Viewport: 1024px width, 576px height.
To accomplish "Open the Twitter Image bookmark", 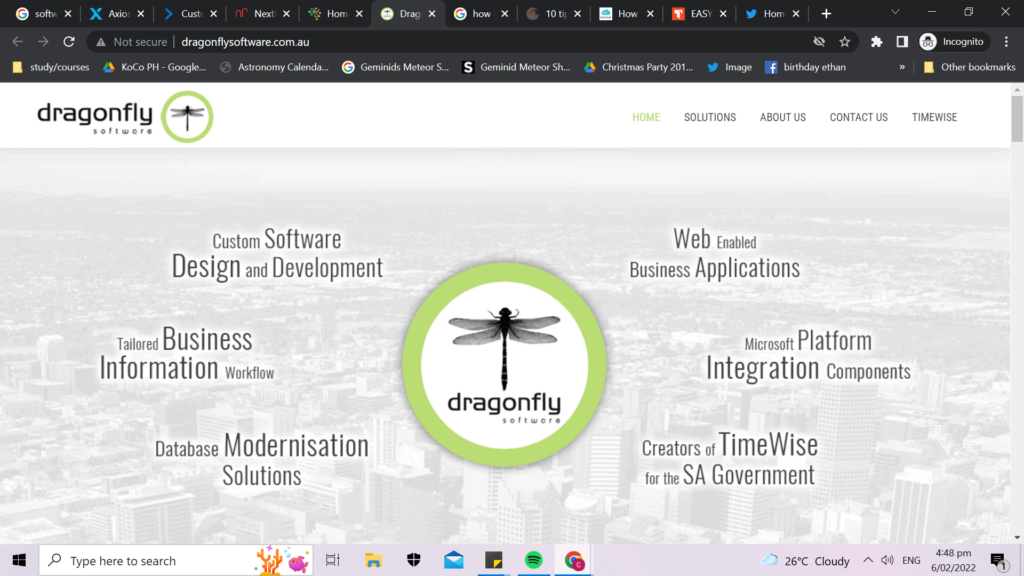I will pos(729,67).
